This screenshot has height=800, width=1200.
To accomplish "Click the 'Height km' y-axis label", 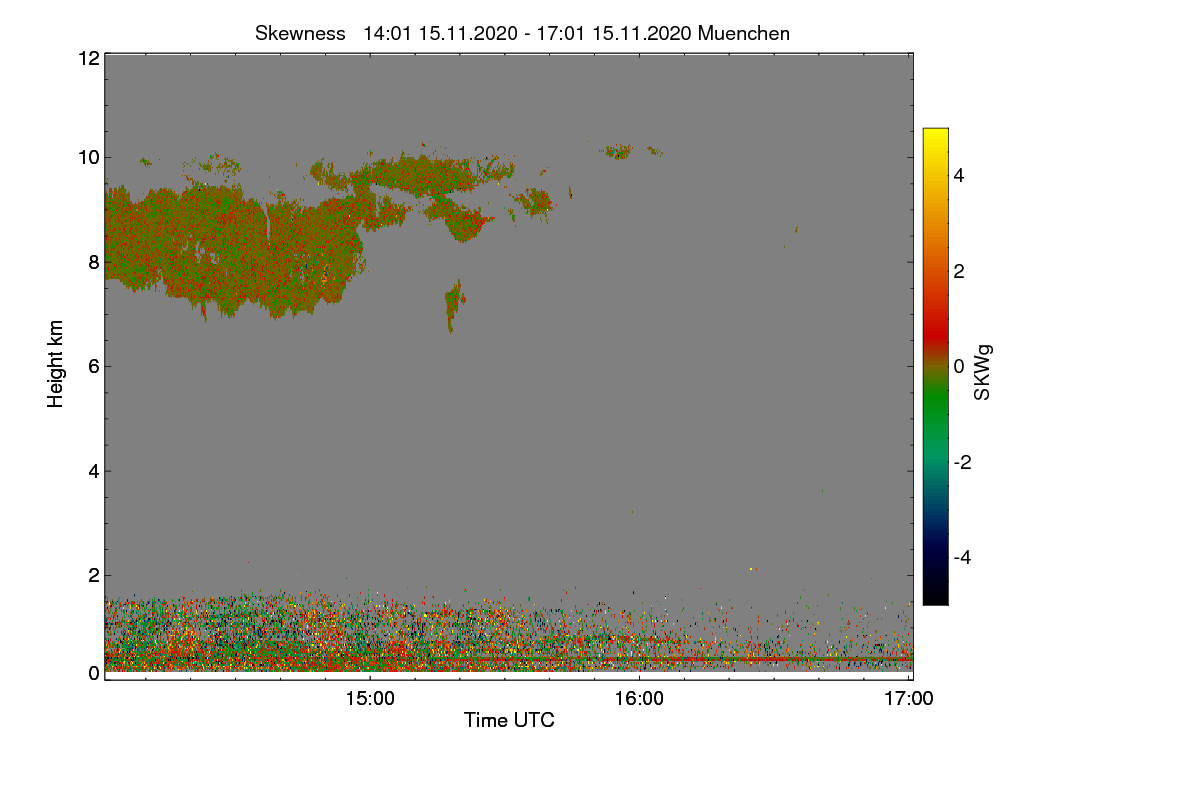I will click(56, 364).
